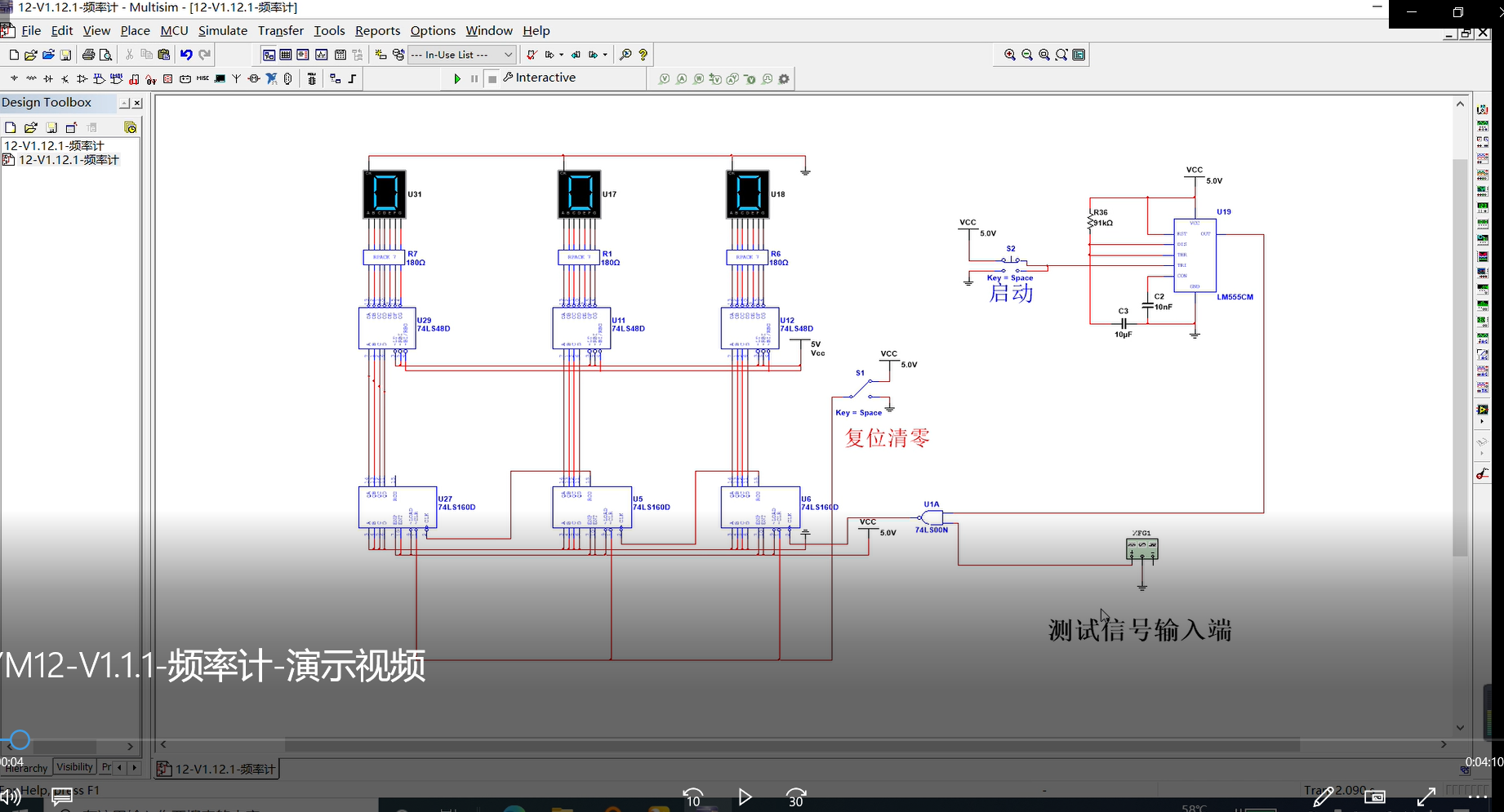Open the Grapher icon
1504x812 pixels.
[x=322, y=55]
